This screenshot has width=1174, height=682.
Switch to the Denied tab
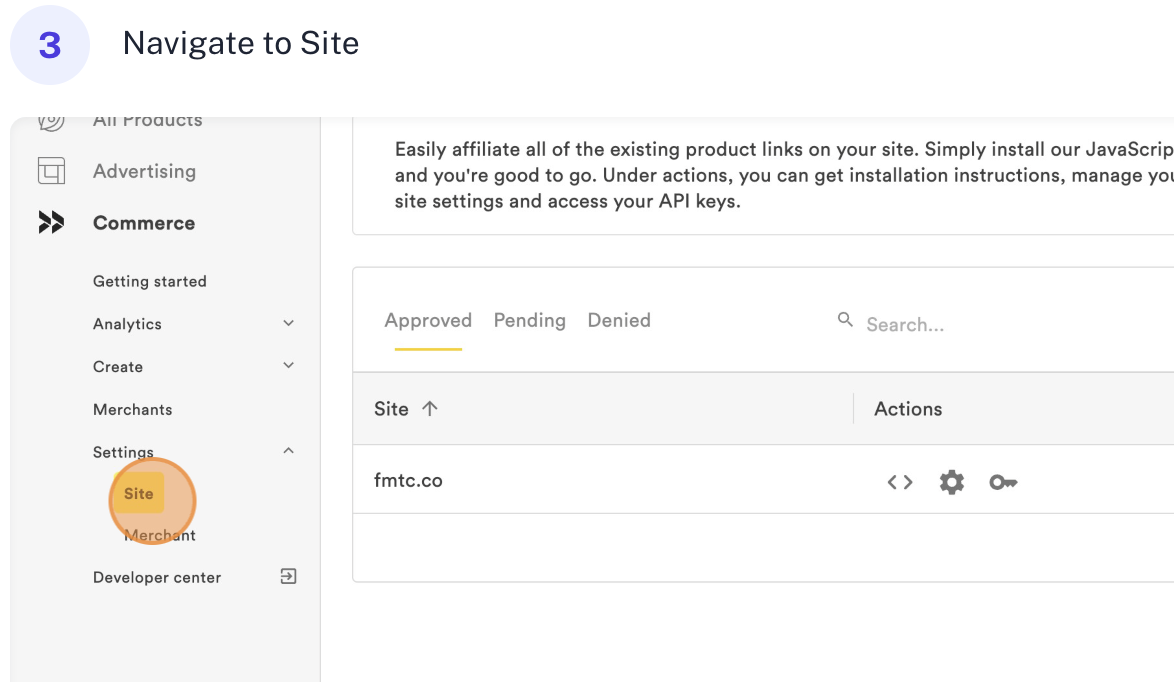(619, 321)
